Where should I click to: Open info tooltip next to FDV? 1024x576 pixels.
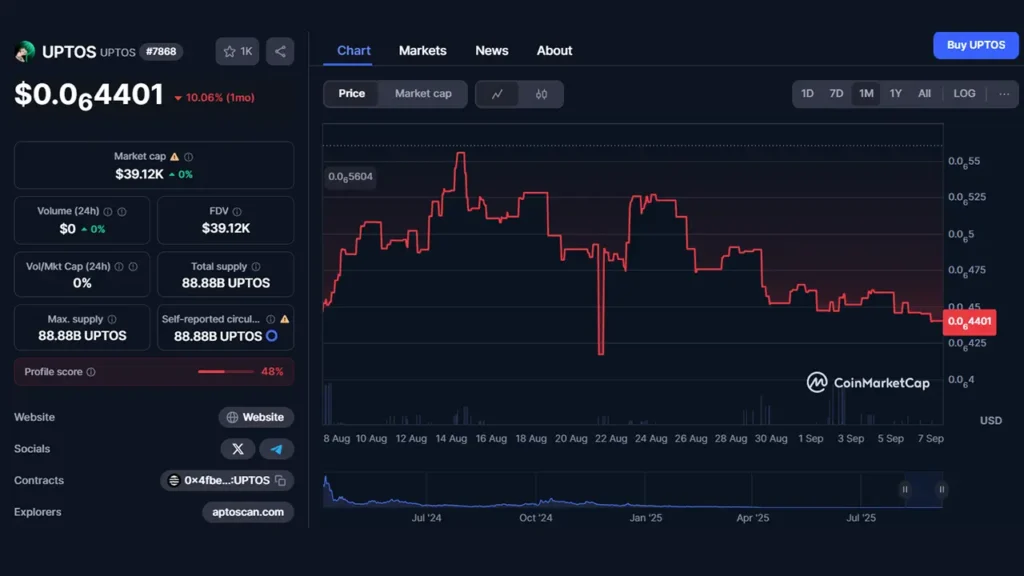tap(237, 212)
